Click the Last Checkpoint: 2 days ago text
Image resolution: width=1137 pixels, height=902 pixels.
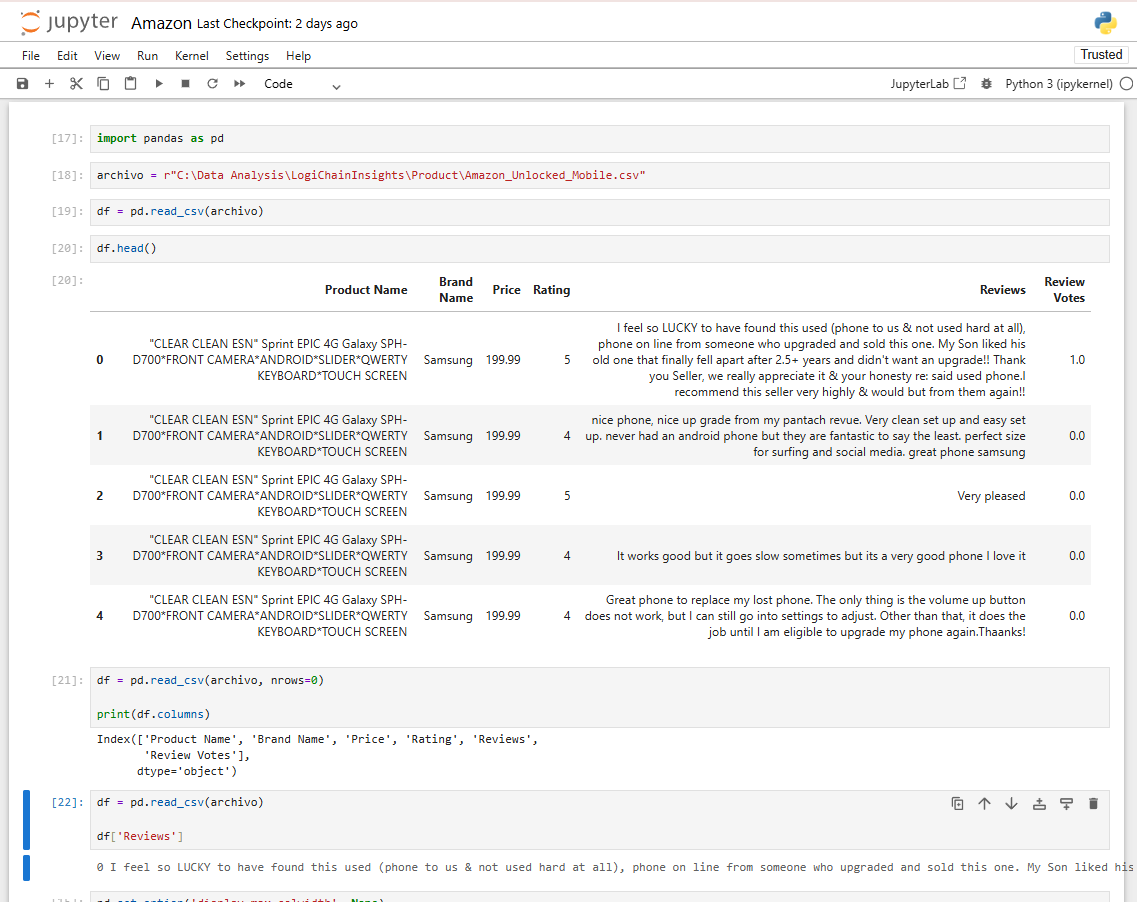tap(277, 23)
